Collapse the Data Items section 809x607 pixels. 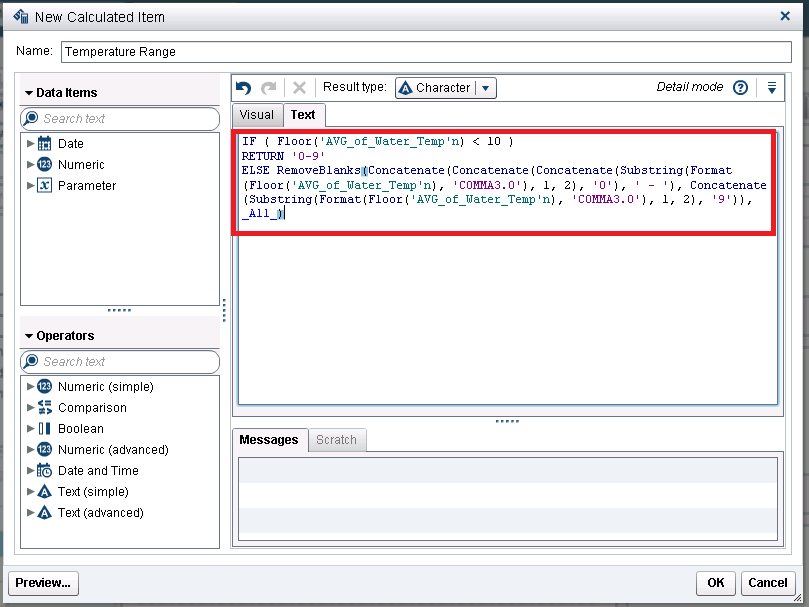pos(29,93)
